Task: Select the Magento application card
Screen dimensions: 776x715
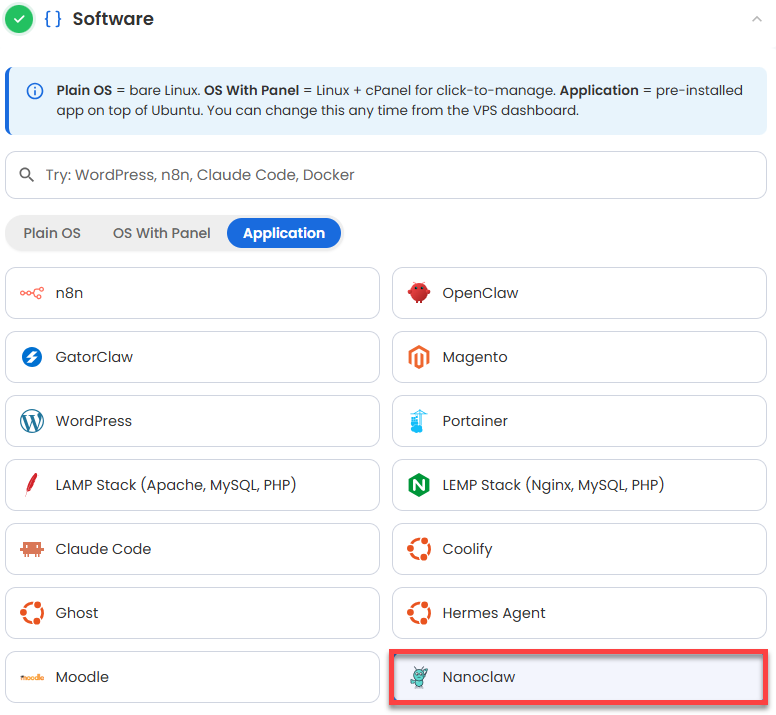Action: [x=580, y=357]
